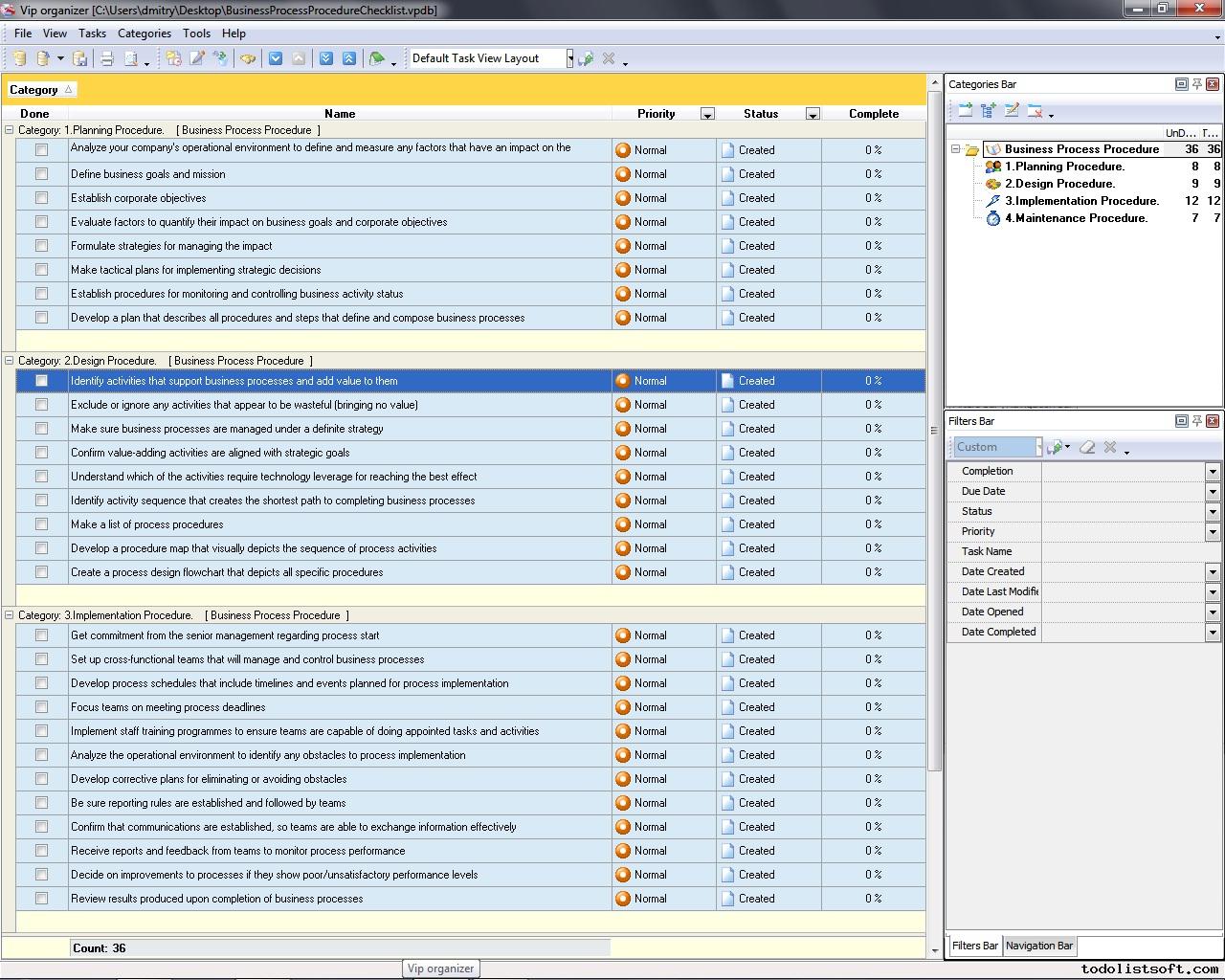Select 4.Maintenance Procedure in the category tree
The height and width of the screenshot is (980, 1225).
click(1076, 218)
